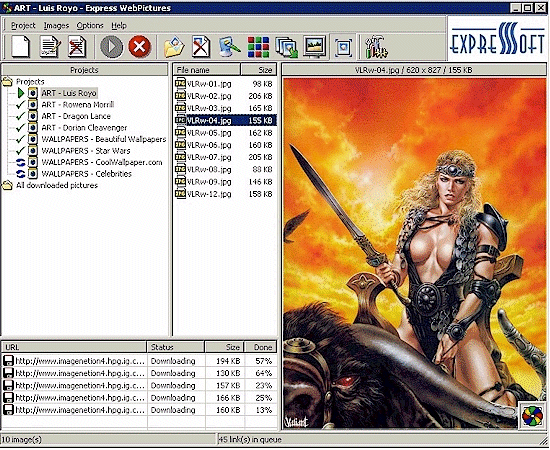Click the New Project blank page icon

[20, 46]
